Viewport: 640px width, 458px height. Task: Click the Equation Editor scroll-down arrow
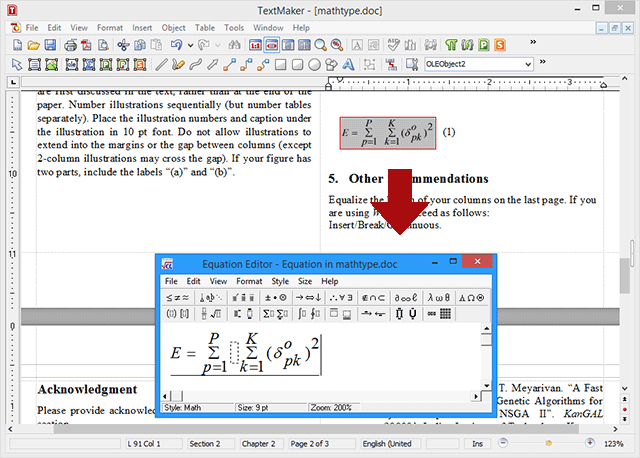(x=486, y=385)
